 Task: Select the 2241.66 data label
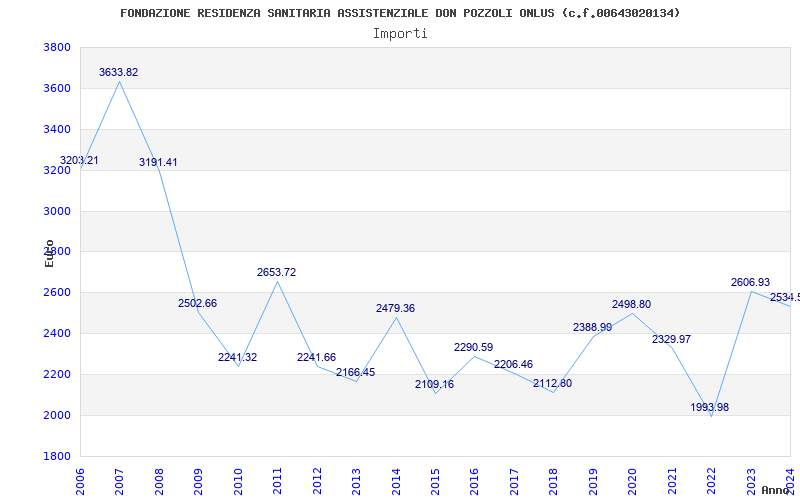(316, 357)
